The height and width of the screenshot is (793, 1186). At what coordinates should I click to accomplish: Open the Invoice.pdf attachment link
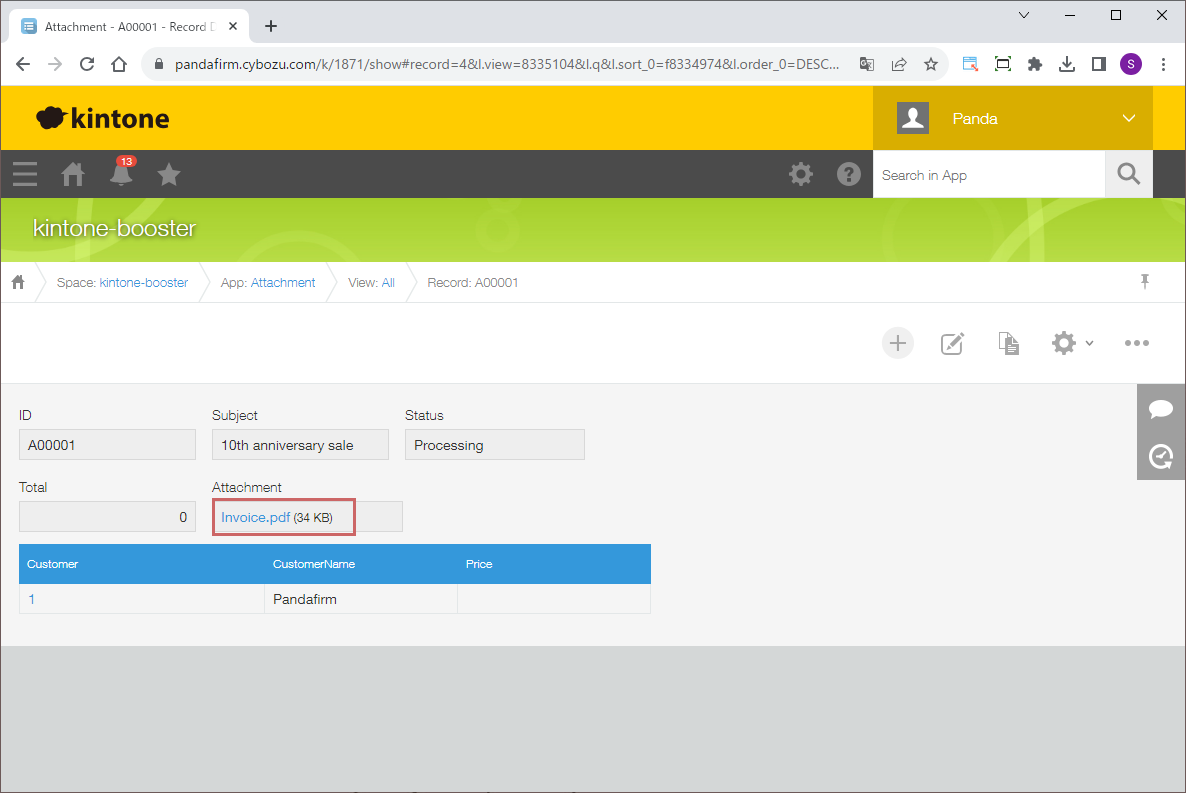click(256, 517)
